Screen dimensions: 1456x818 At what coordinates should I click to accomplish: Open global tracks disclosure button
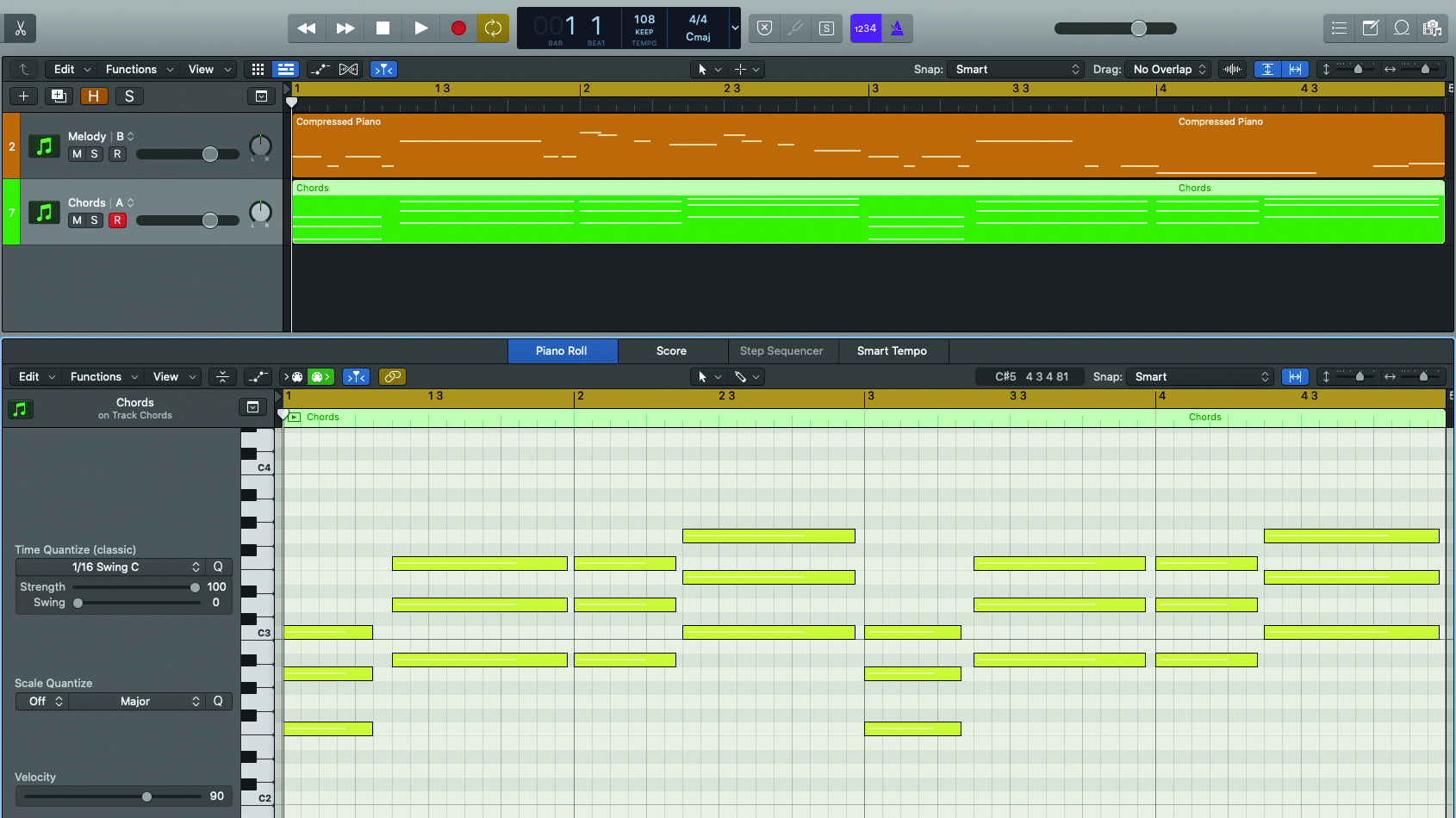261,96
